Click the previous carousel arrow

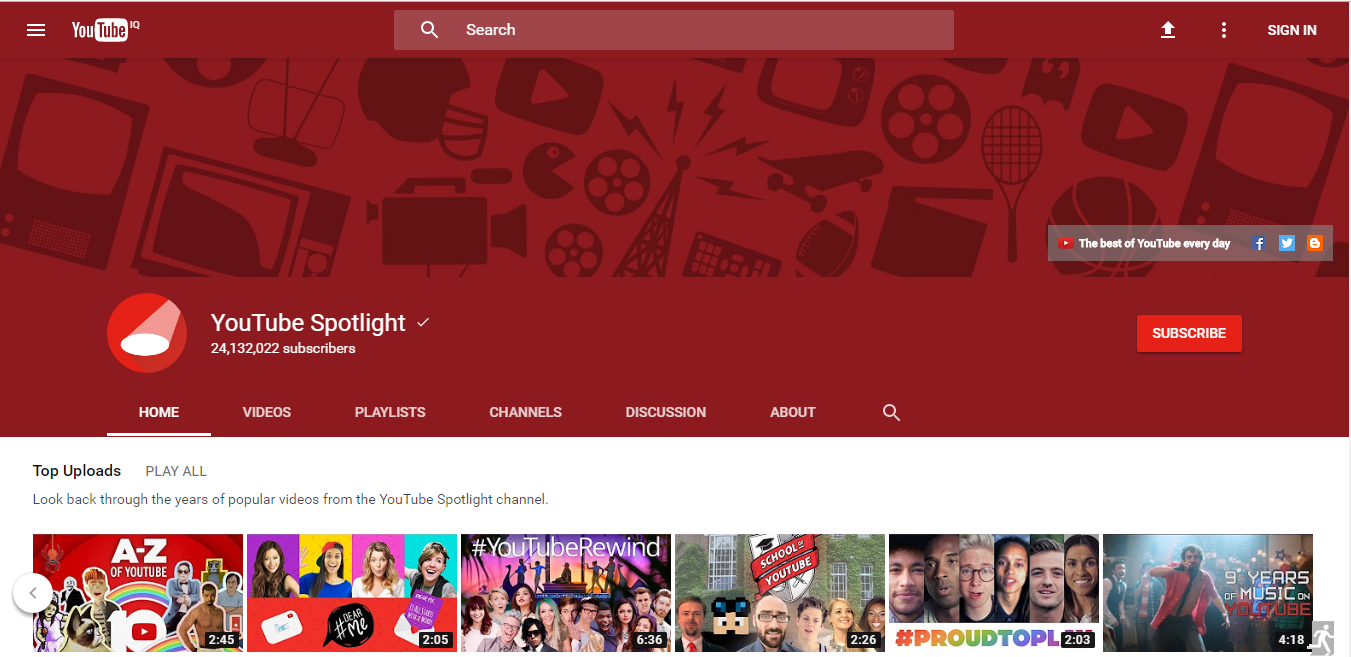(x=32, y=593)
